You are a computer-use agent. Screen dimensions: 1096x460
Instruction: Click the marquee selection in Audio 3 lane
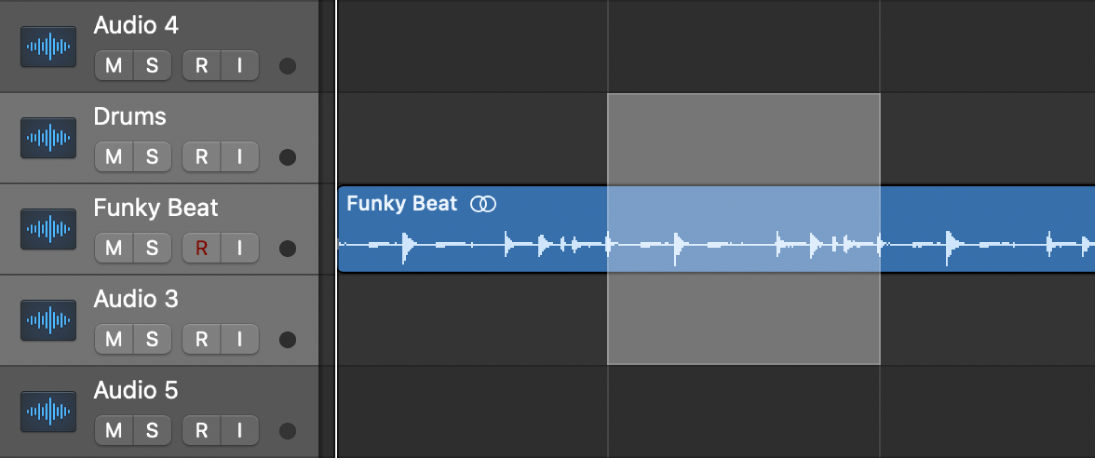(743, 320)
